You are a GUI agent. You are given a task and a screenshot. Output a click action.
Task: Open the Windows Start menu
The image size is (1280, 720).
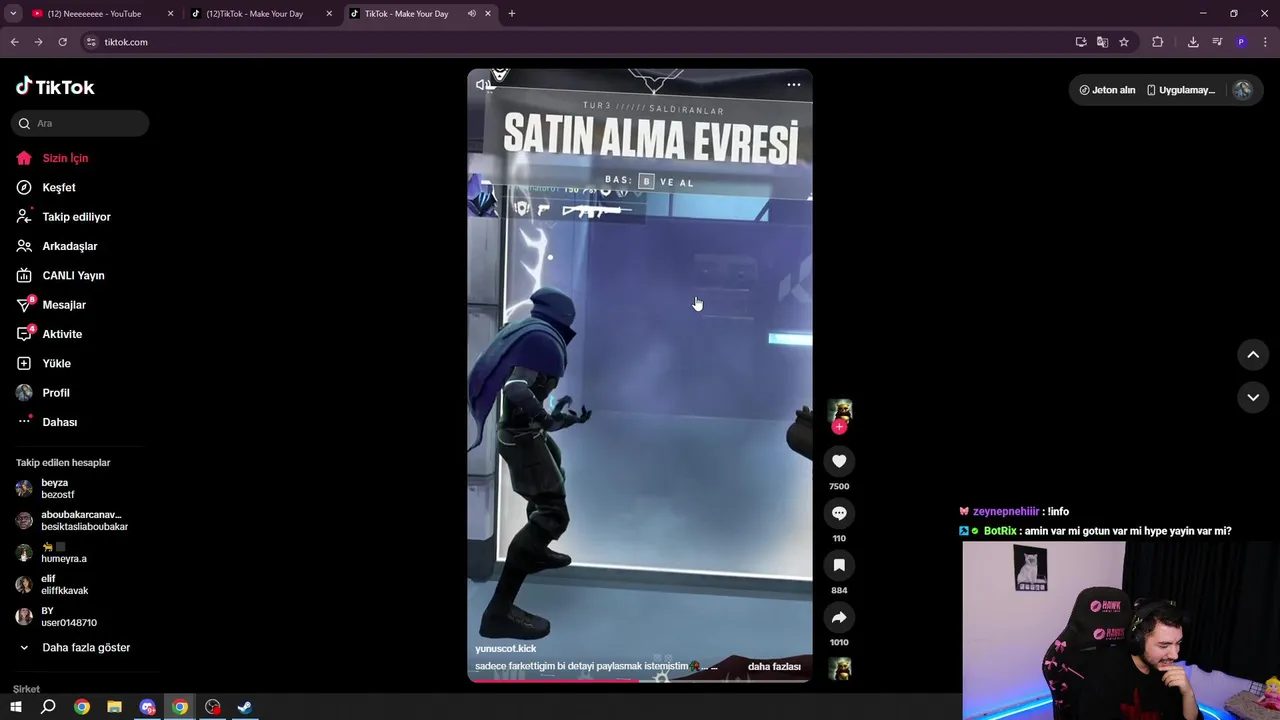coord(16,707)
